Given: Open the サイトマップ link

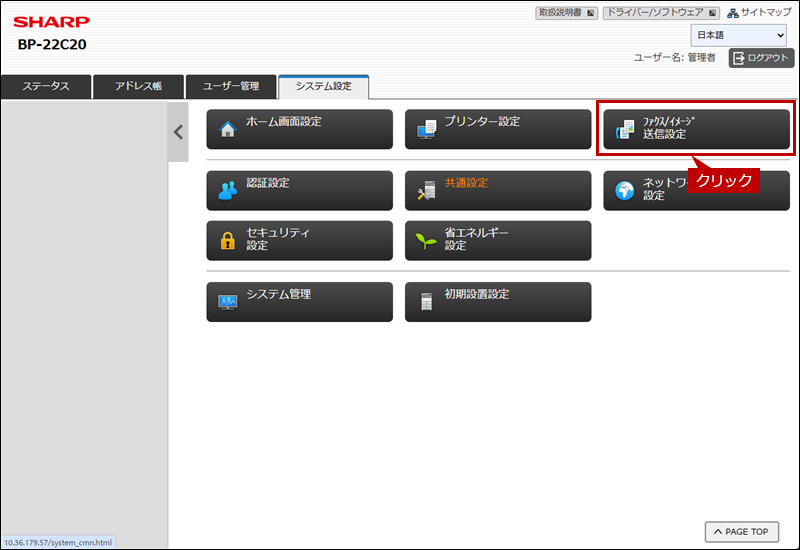Looking at the screenshot, I should click(759, 13).
